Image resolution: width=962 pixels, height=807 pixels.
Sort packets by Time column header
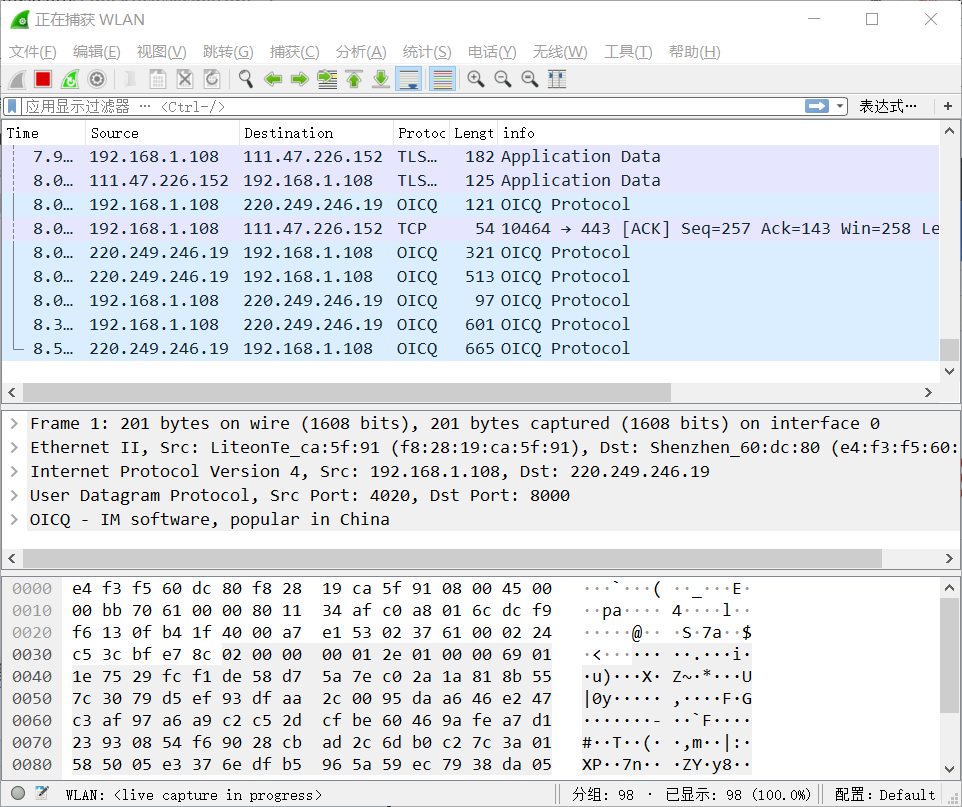click(x=44, y=133)
